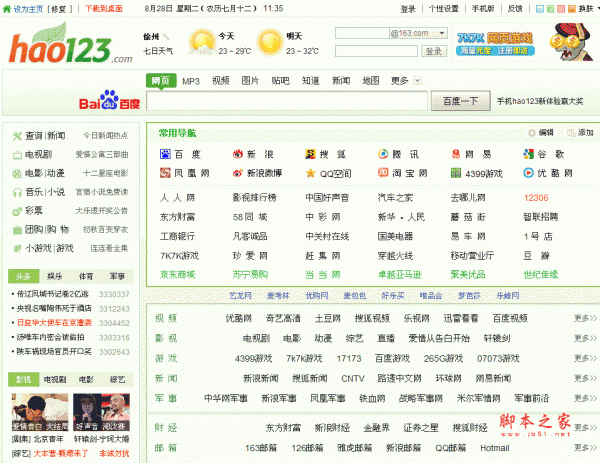Select the MP3 search tab
The image size is (600, 463).
click(x=191, y=81)
